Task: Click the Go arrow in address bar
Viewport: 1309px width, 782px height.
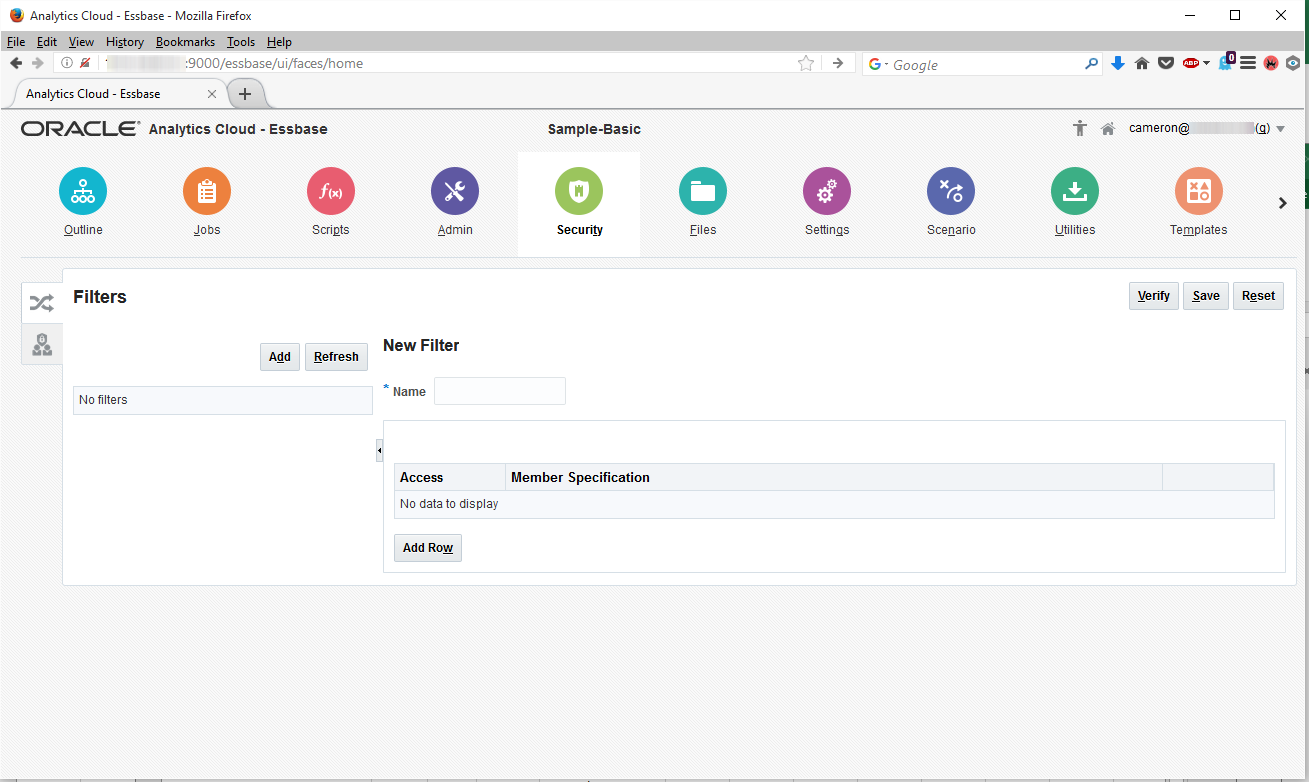Action: [838, 63]
